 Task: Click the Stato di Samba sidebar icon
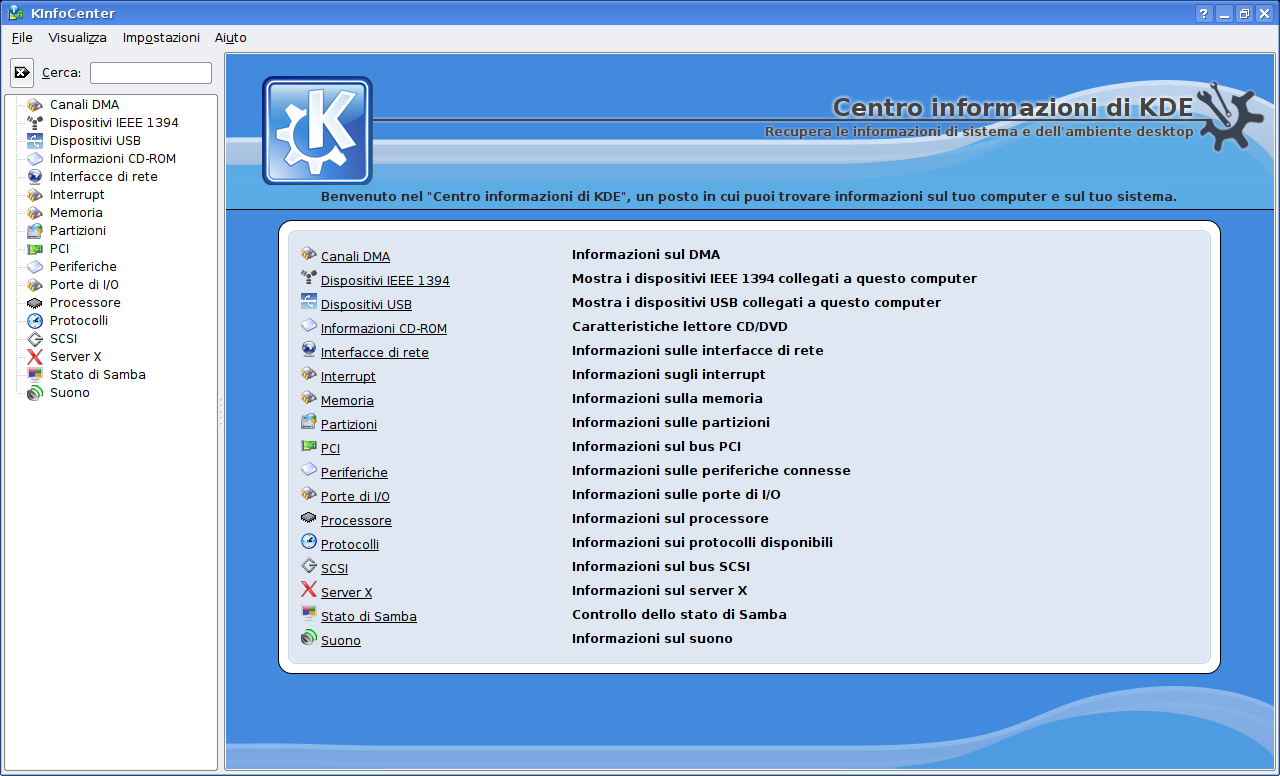click(35, 375)
